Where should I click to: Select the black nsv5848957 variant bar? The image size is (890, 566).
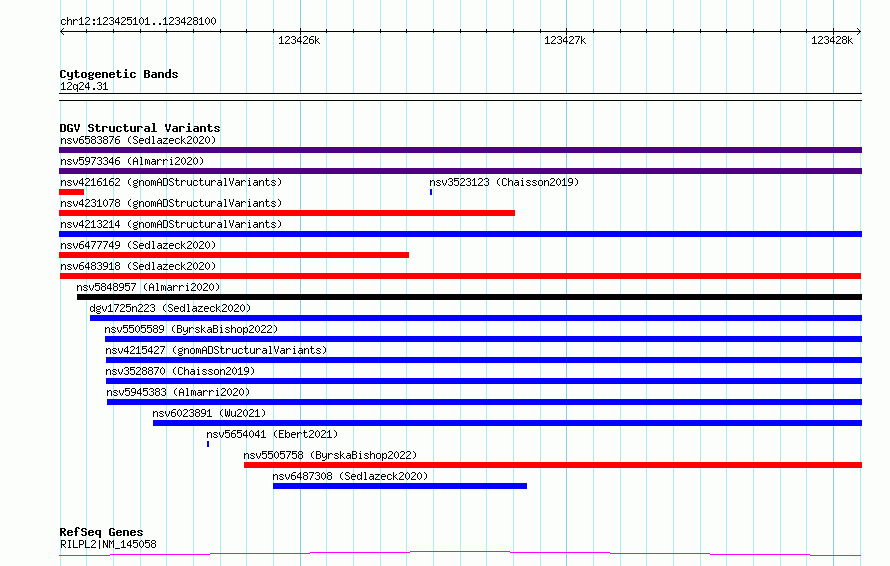tap(469, 297)
